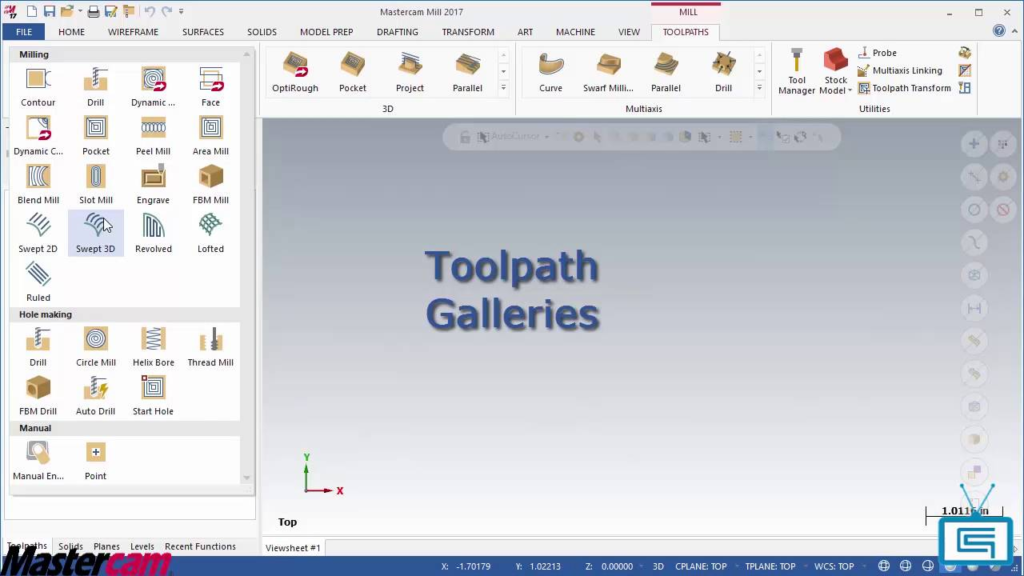Pick the Dynamic Contour toolpath

coord(38,136)
